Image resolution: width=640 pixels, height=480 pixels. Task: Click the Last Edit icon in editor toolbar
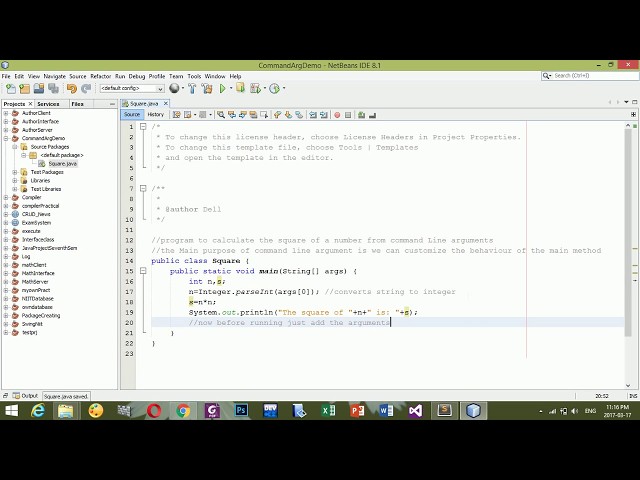[176, 115]
